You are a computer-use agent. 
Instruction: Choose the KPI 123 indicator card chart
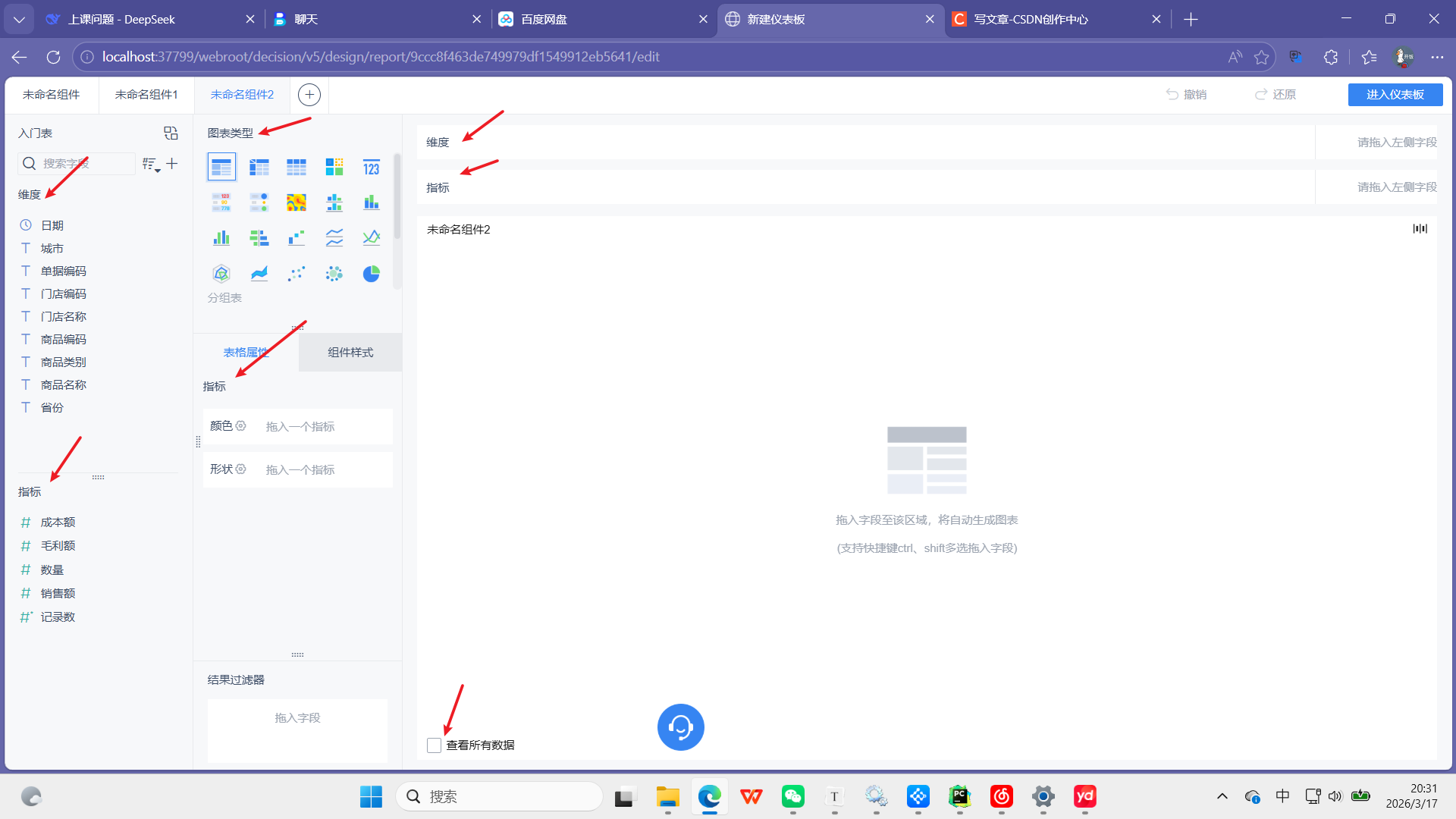(x=371, y=167)
